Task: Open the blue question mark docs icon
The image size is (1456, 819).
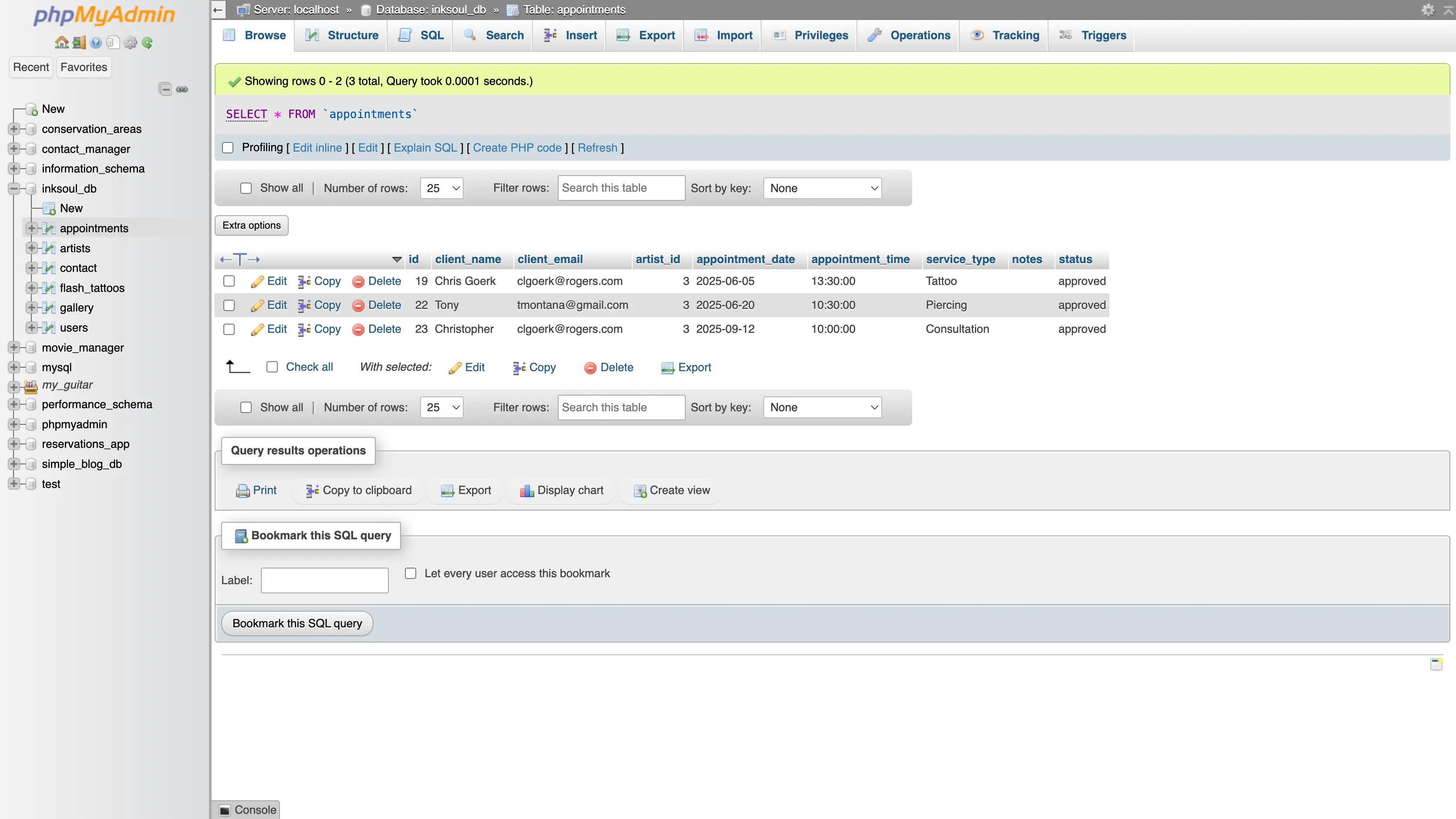Action: click(x=96, y=42)
